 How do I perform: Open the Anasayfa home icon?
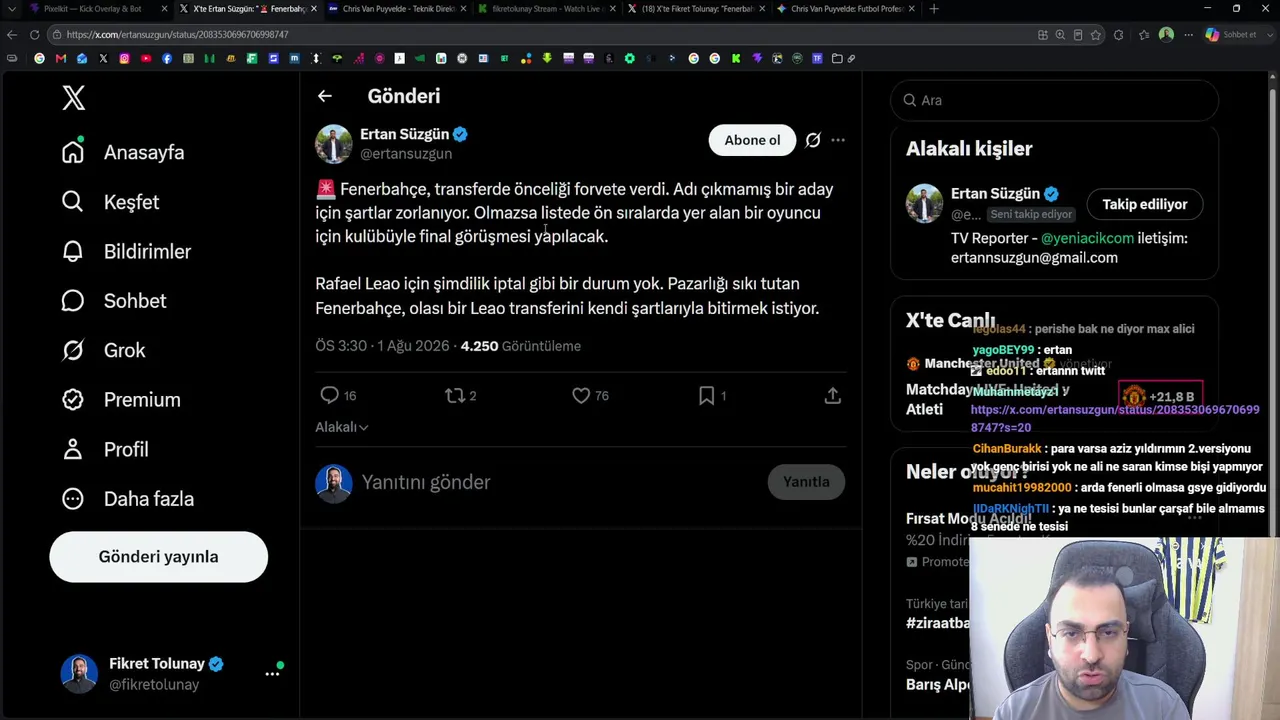tap(73, 152)
